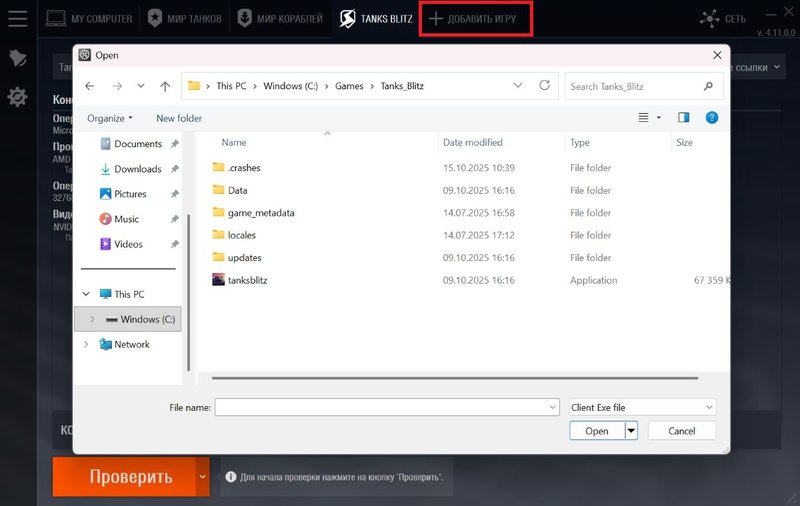Click the Добавить игру tab
The width and height of the screenshot is (800, 506).
point(476,19)
